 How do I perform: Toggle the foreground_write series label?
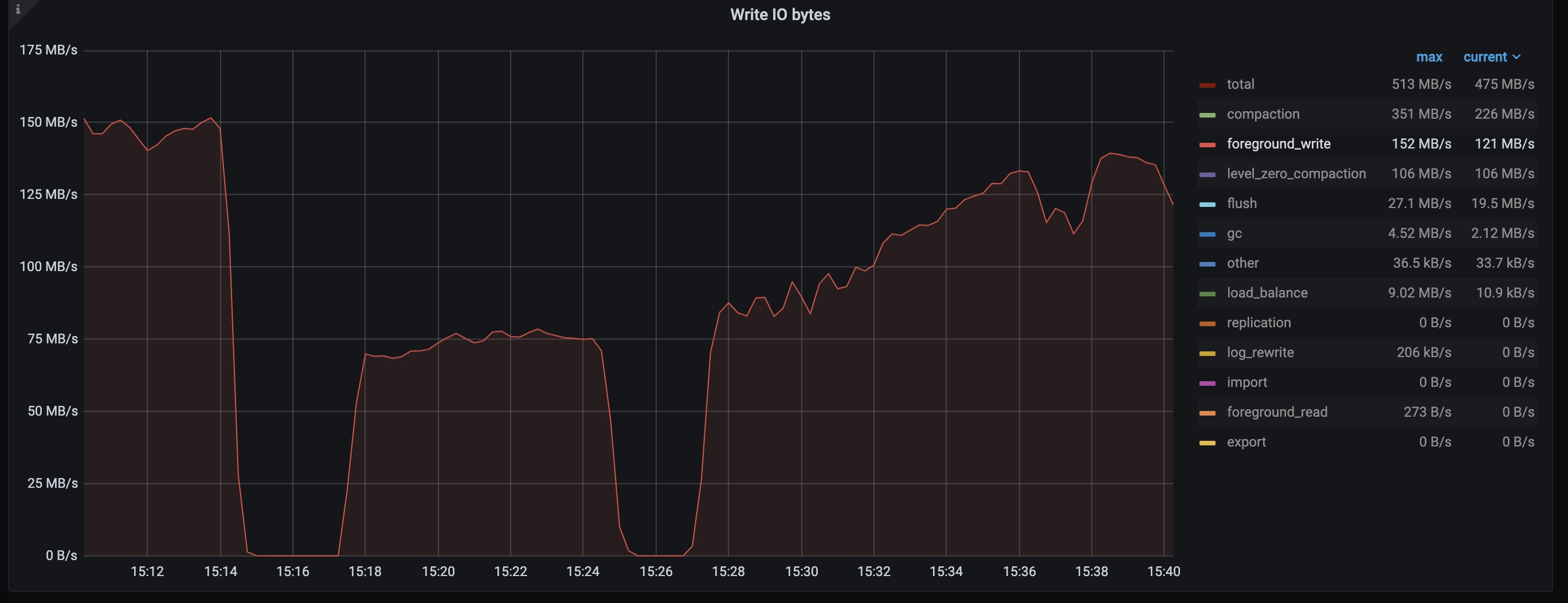pyautogui.click(x=1278, y=144)
